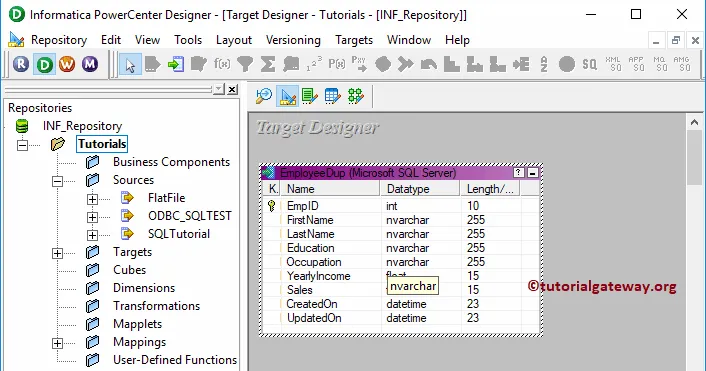Click the help question mark on EmployeeDup
706x371 pixels.
[519, 172]
